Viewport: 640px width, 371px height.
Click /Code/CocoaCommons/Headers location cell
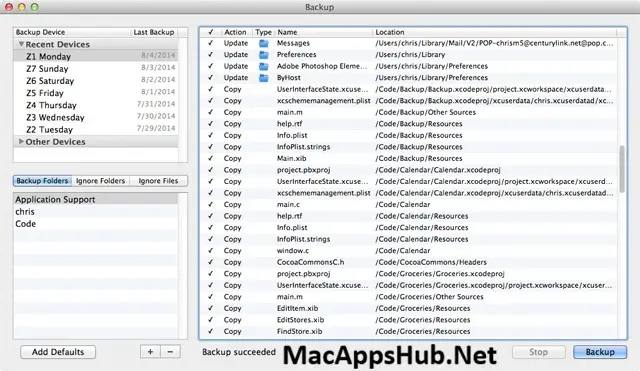coord(431,262)
